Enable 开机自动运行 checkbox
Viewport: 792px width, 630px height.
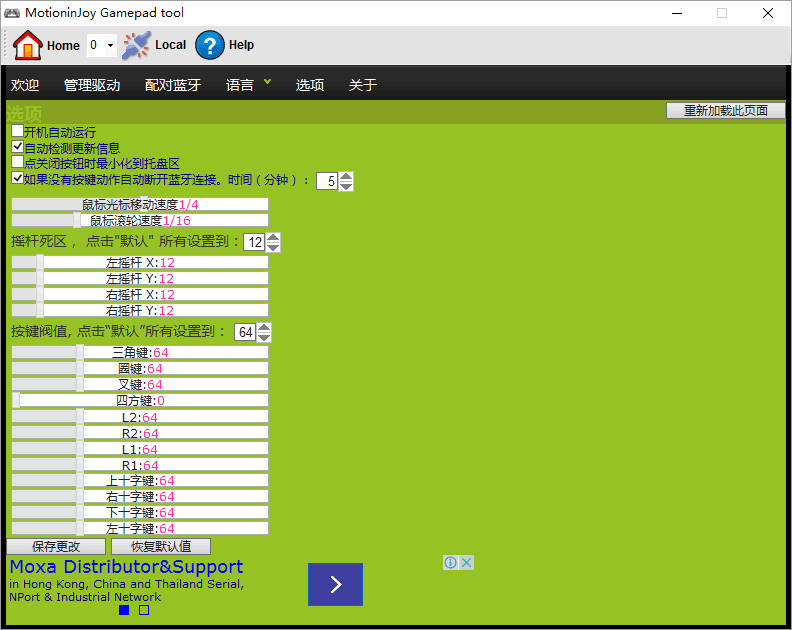tap(17, 131)
